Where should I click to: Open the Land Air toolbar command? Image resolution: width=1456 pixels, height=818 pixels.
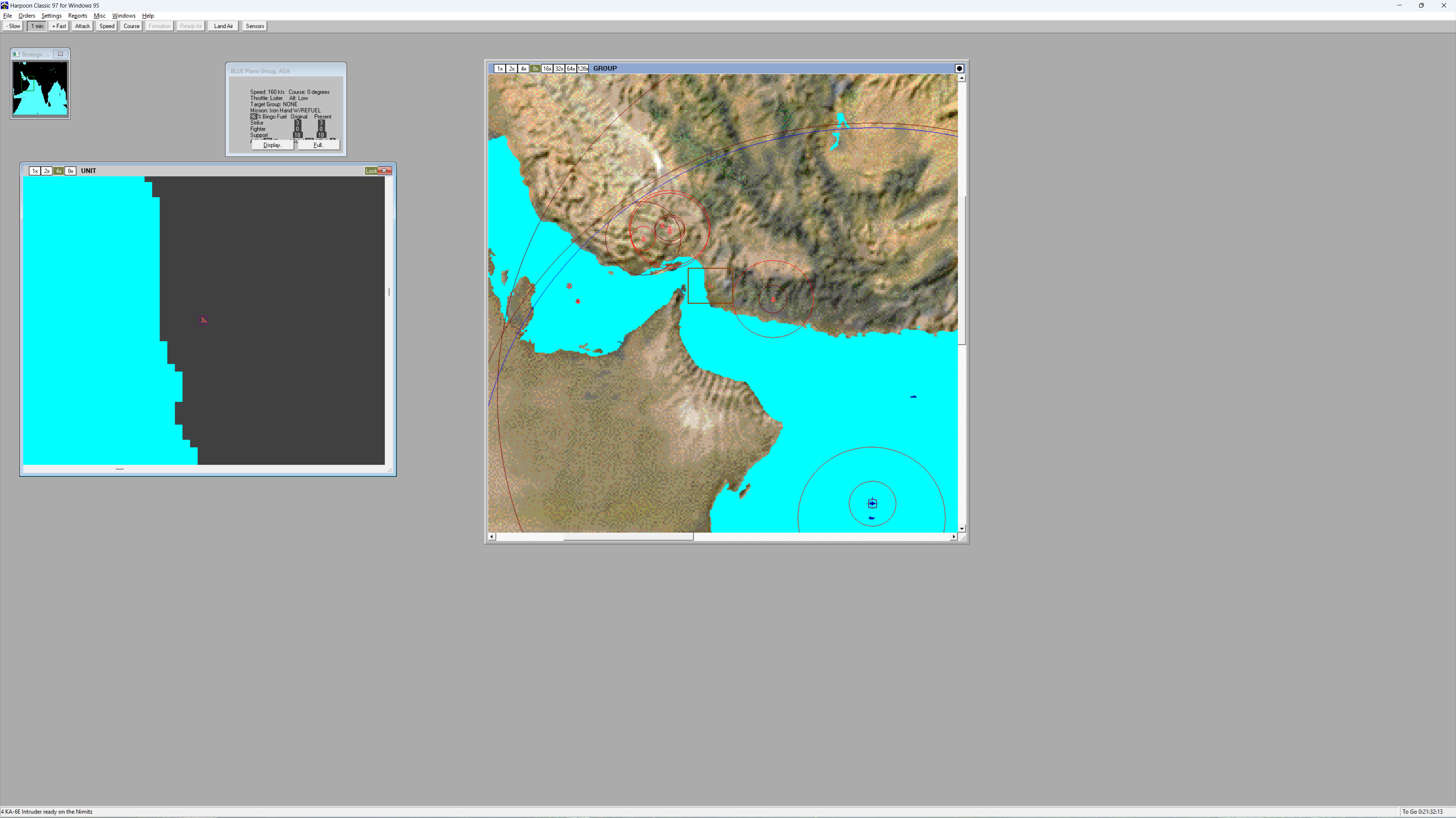point(223,26)
